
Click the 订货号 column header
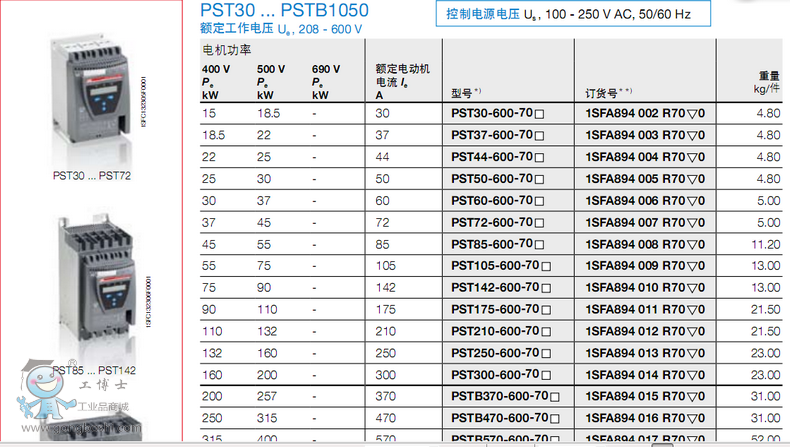coord(606,93)
